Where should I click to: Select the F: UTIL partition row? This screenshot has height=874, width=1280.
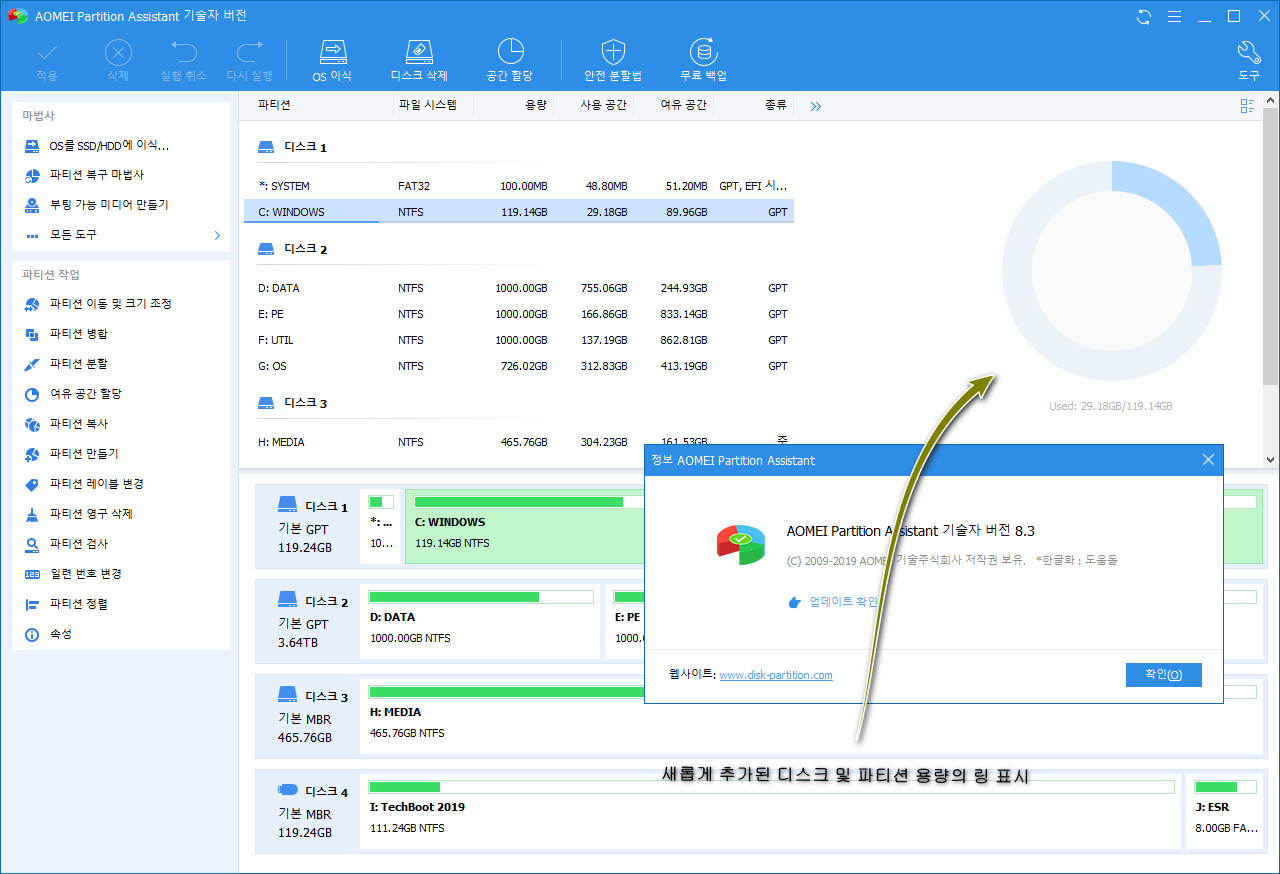click(519, 340)
